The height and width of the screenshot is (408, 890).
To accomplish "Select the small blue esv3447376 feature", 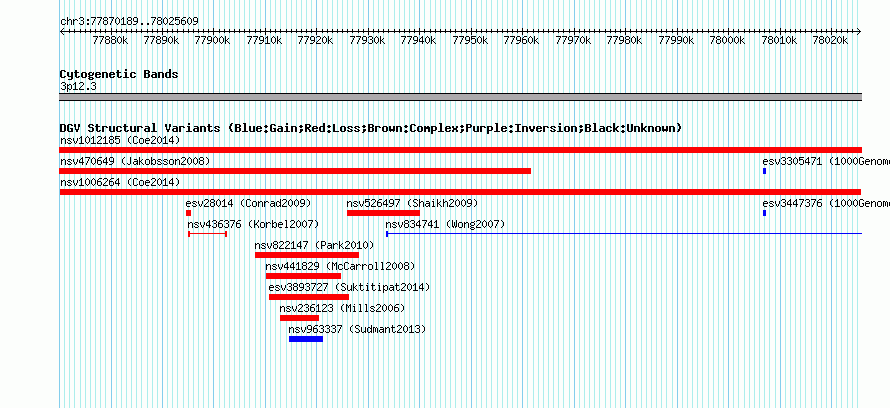I will [x=765, y=213].
